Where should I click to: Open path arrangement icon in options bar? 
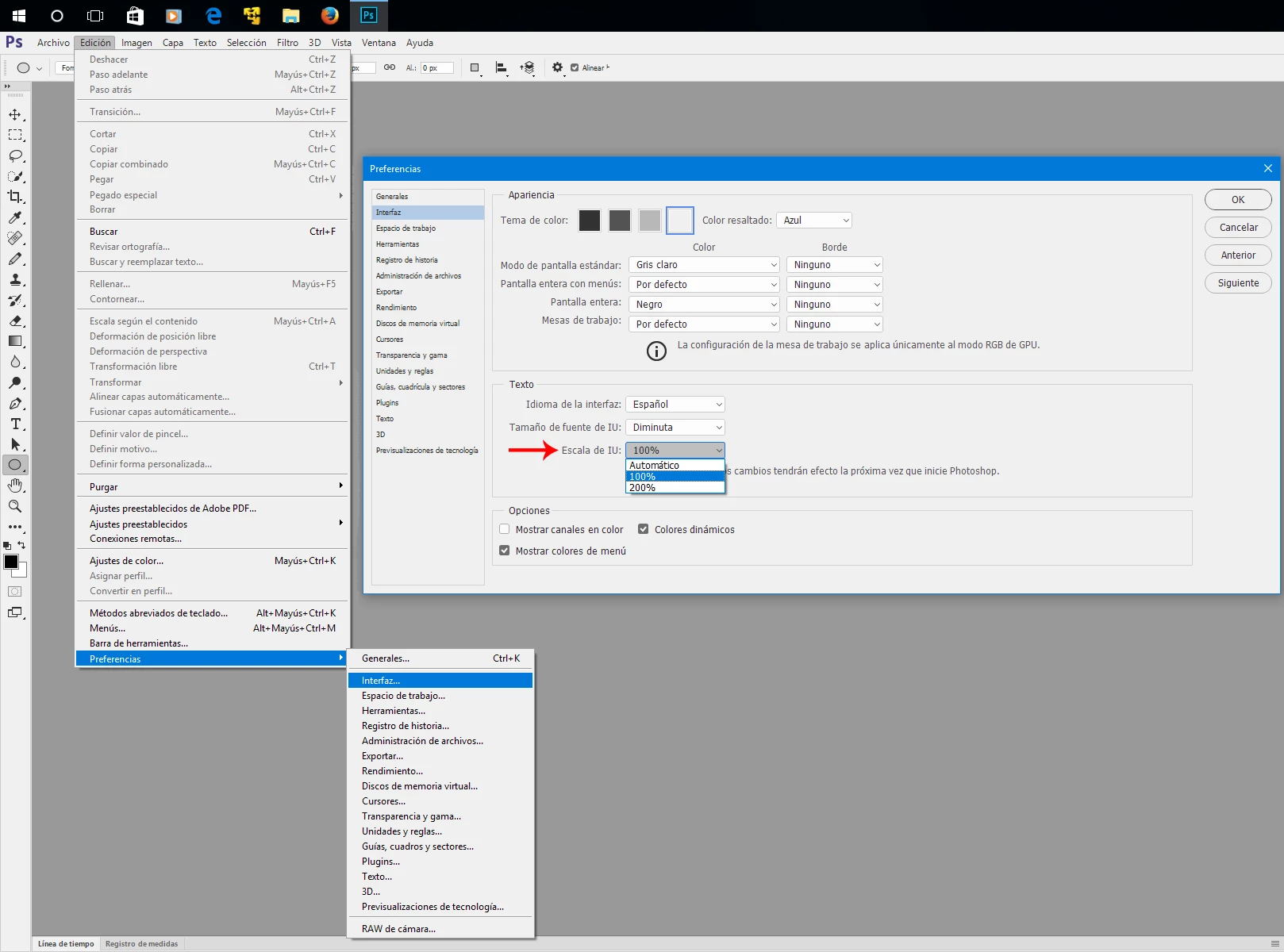pos(528,68)
